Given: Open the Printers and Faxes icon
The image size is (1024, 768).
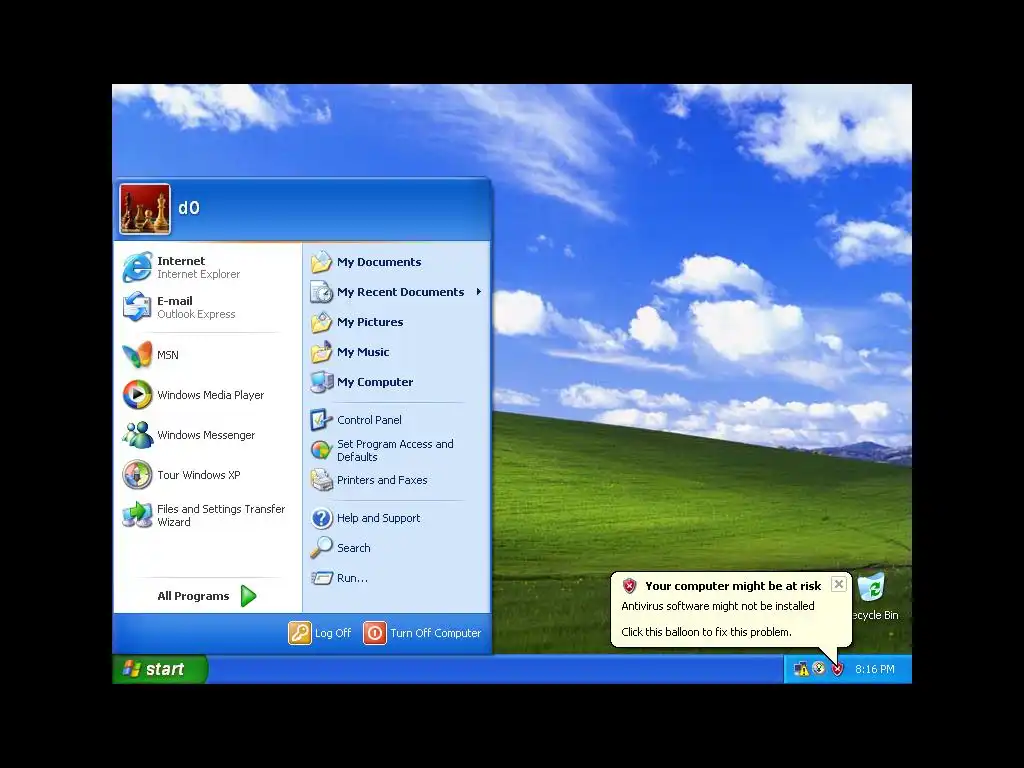Looking at the screenshot, I should pyautogui.click(x=321, y=480).
